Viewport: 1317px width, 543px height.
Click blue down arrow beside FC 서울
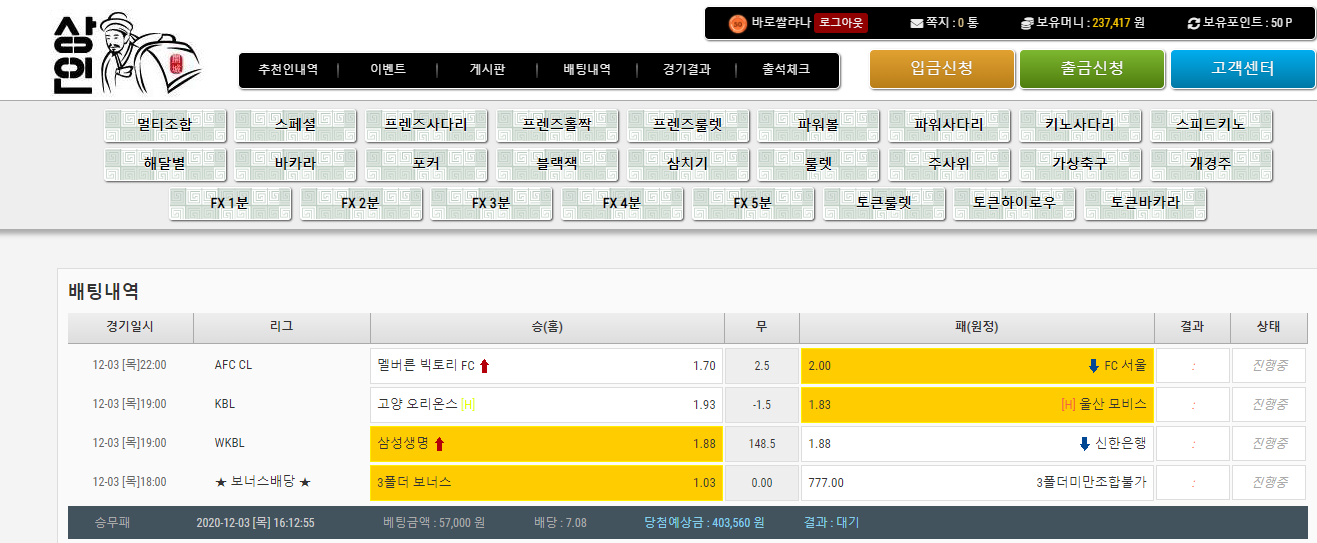[1093, 366]
